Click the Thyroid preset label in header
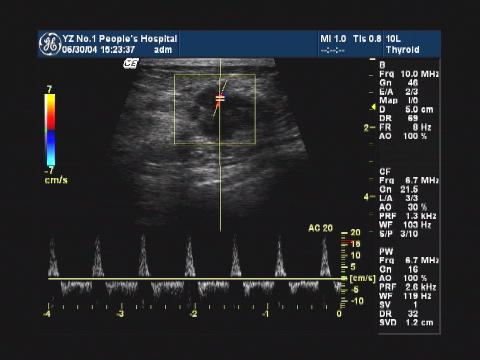The image size is (480, 360). [x=403, y=50]
